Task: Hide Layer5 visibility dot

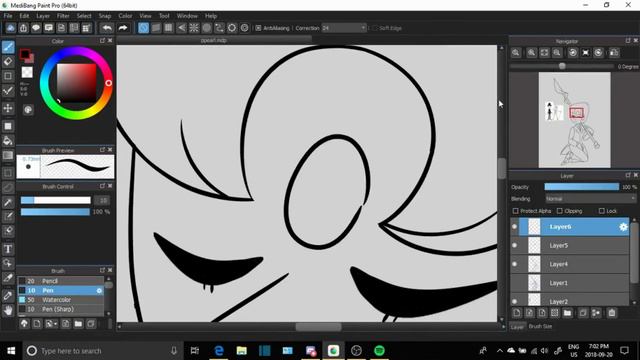Action: (x=514, y=245)
